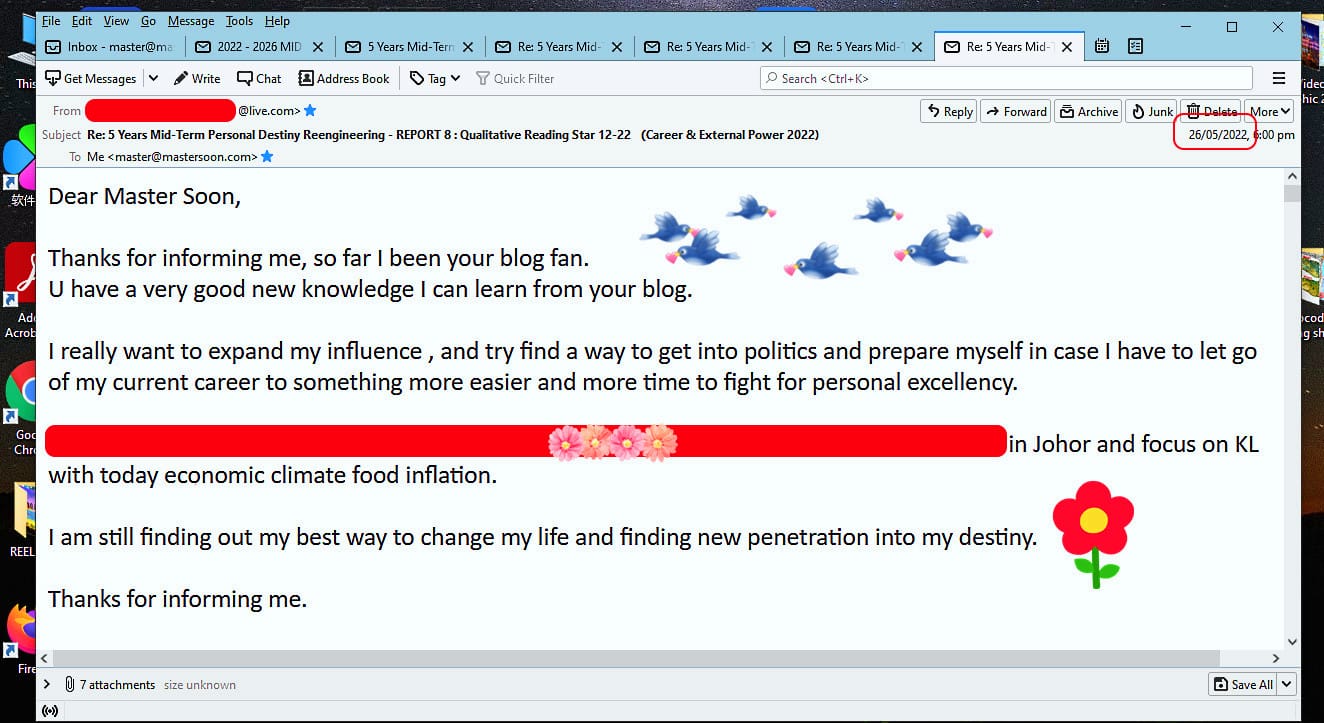Toggle the star next to sender address
The image size is (1324, 723).
coord(310,110)
